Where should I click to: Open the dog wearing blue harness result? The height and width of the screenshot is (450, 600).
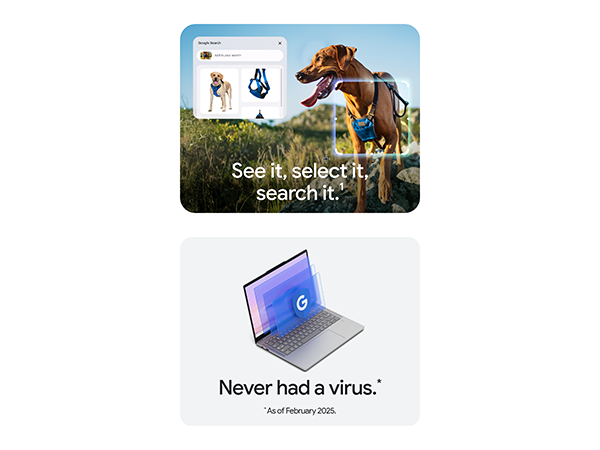point(219,91)
